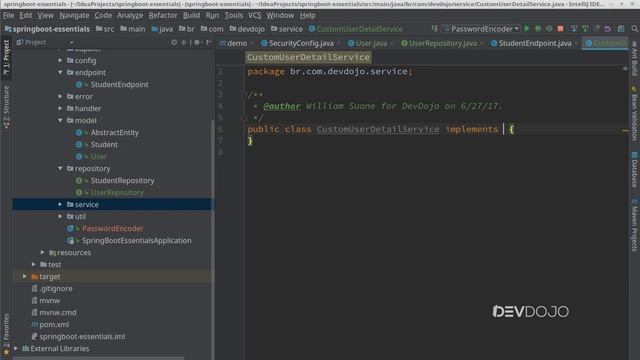Screen dimensions: 640x360
Task: Open the Navigate menu
Action: pos(74,16)
